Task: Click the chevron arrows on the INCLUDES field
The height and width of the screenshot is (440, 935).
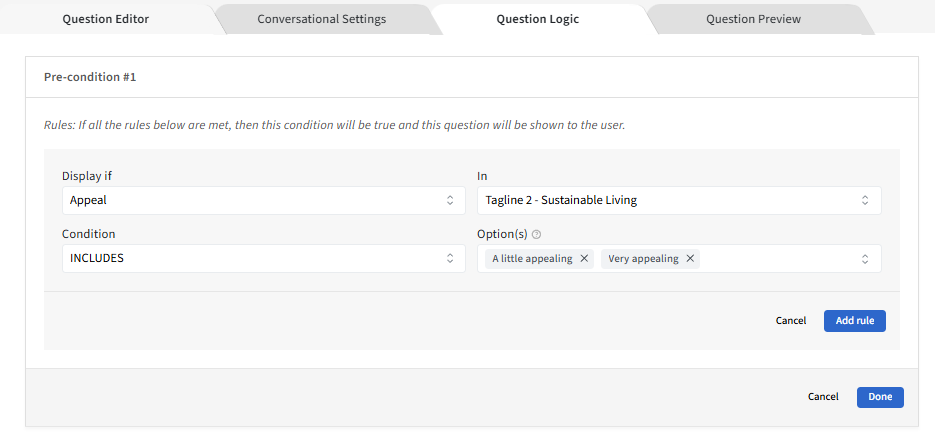Action: tap(450, 259)
